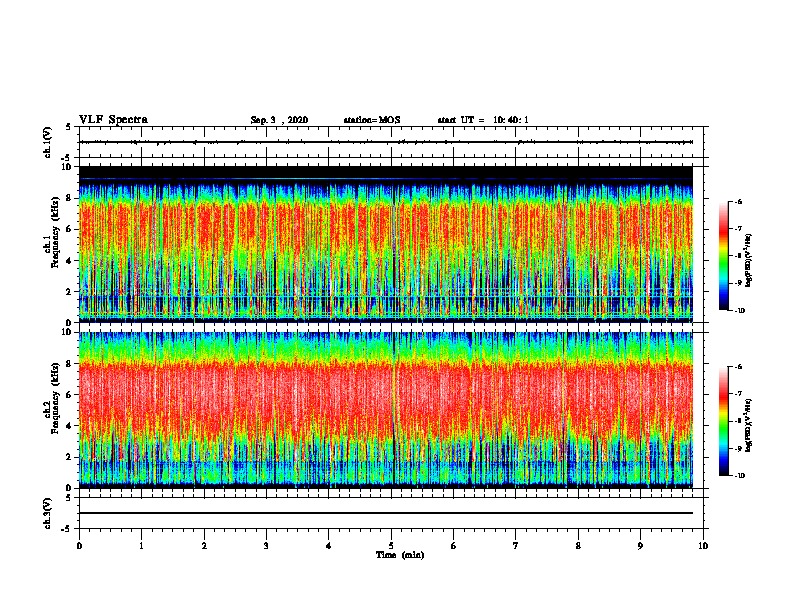Click time axis tick label '9'
This screenshot has width=792, height=612.
pos(640,545)
